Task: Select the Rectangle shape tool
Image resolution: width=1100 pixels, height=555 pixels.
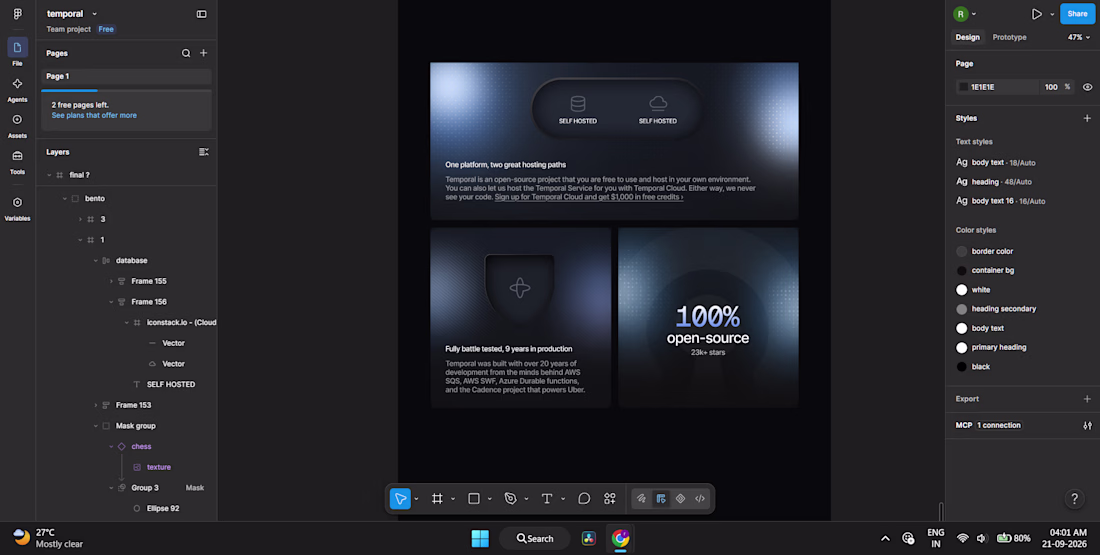Action: [x=474, y=498]
